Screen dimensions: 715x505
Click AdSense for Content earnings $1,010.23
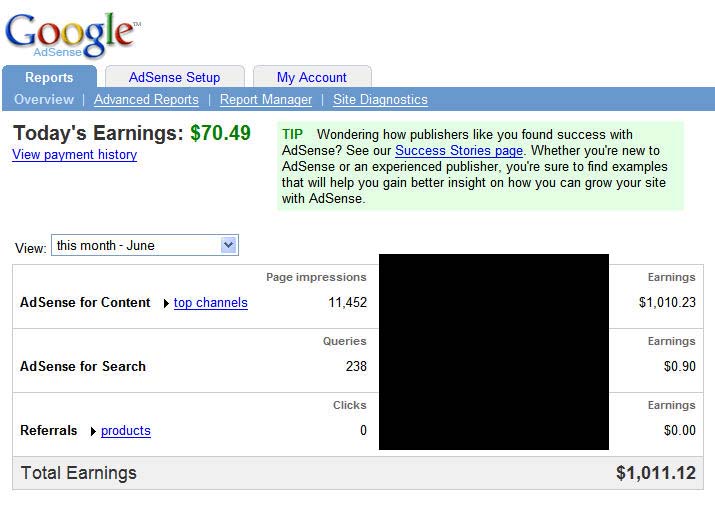pos(667,302)
